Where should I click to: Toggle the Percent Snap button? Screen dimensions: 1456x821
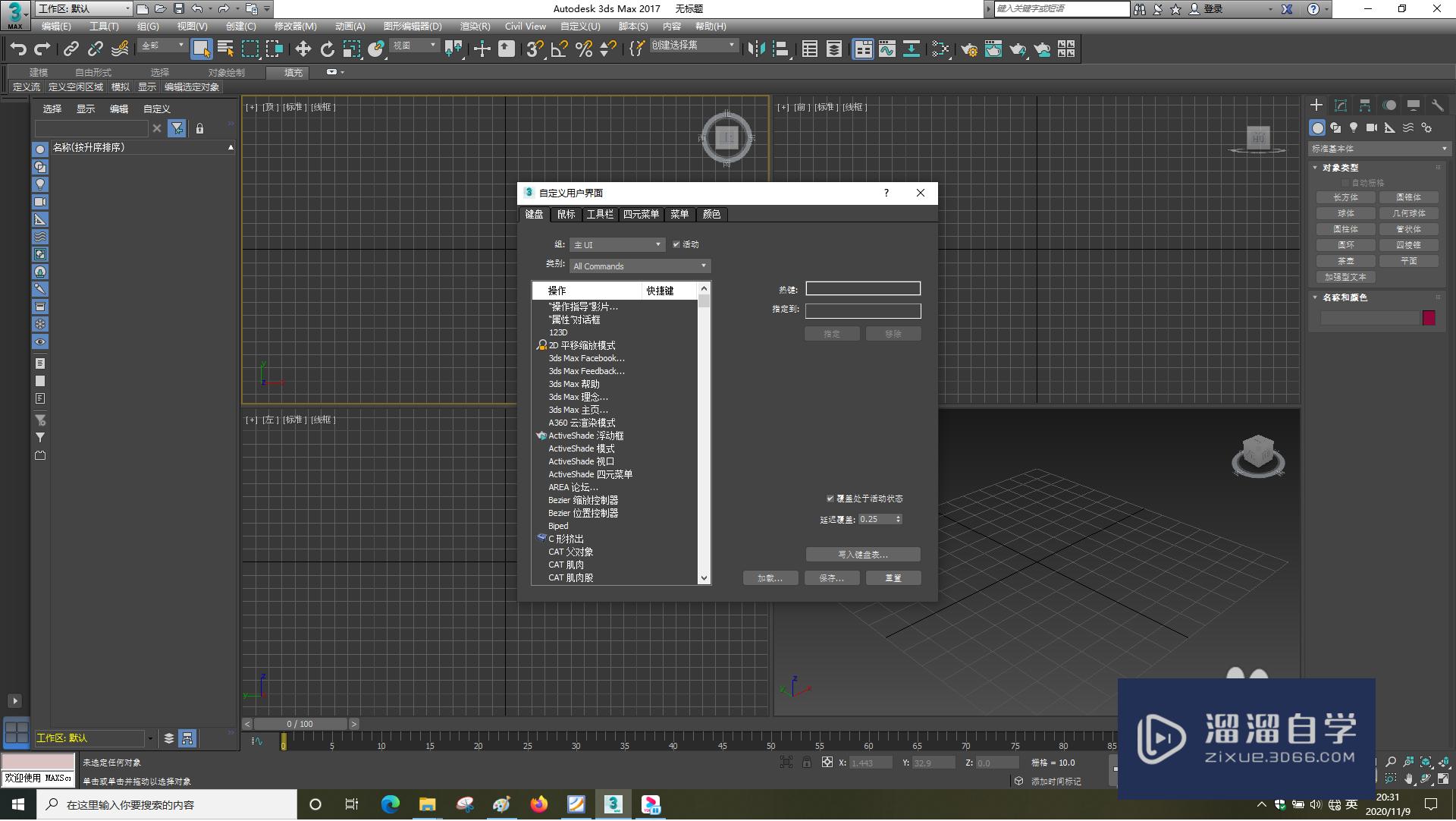tap(584, 49)
